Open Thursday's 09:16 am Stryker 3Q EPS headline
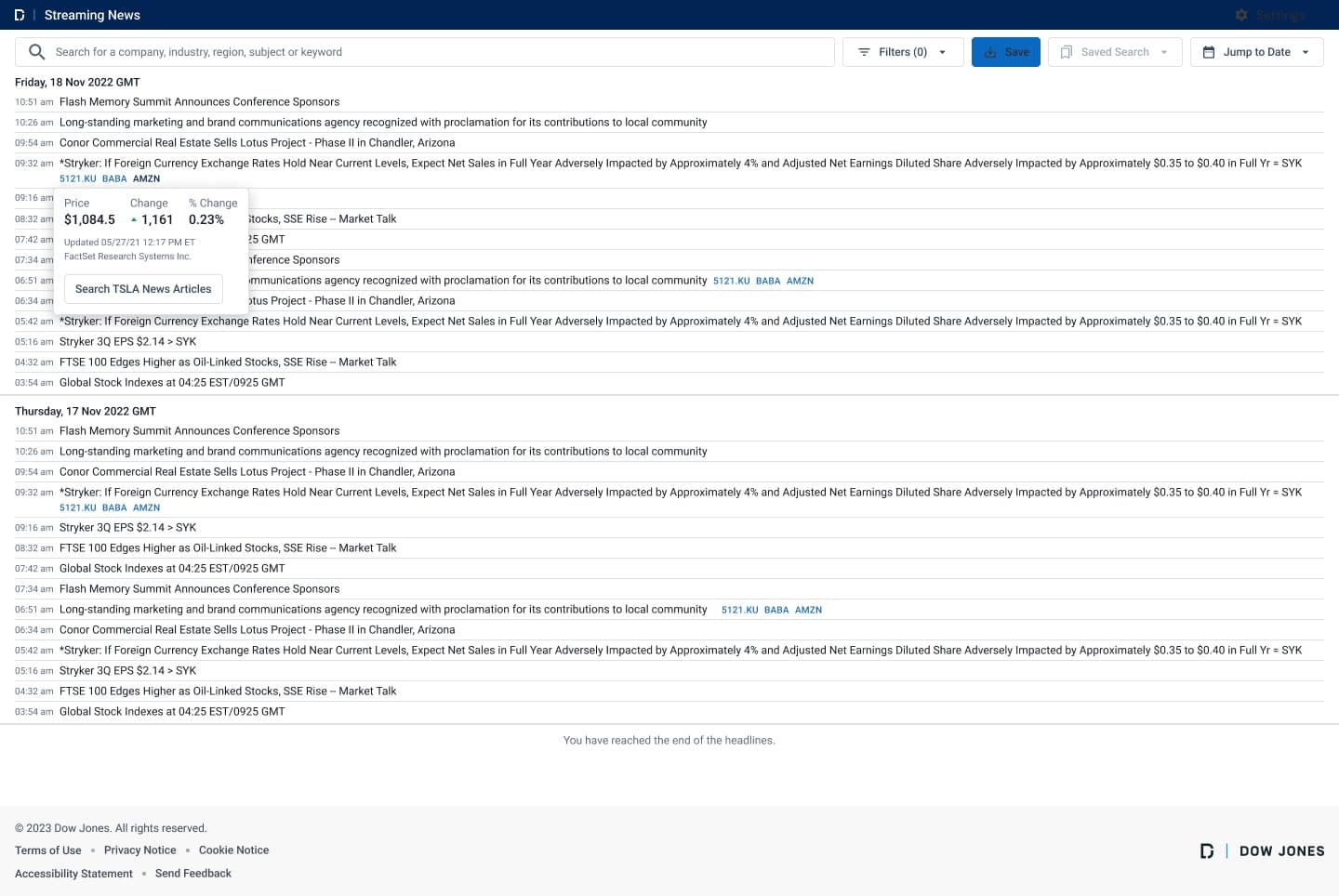 [128, 528]
